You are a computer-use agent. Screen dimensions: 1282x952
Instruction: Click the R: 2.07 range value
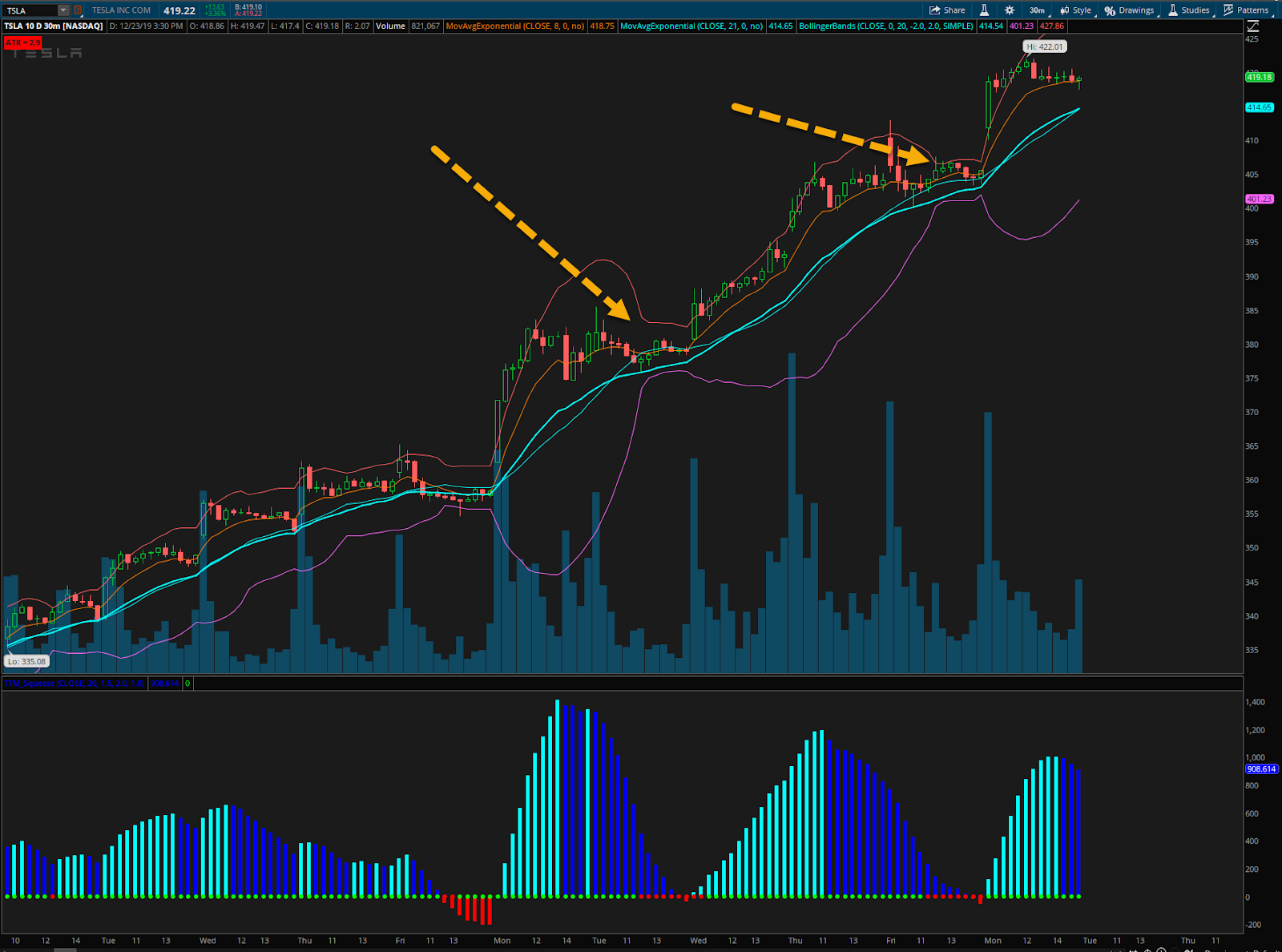358,26
